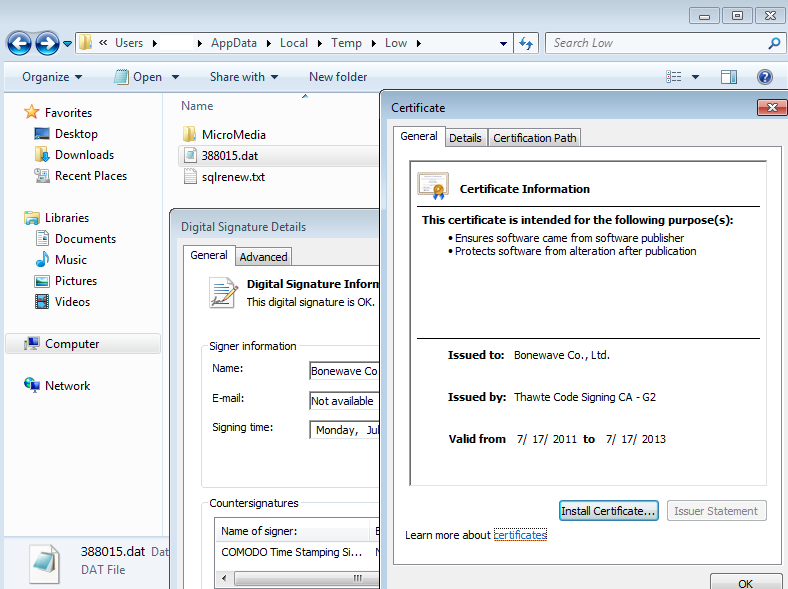The image size is (788, 589).
Task: Click the Explorer Forward navigation arrow
Action: click(47, 43)
